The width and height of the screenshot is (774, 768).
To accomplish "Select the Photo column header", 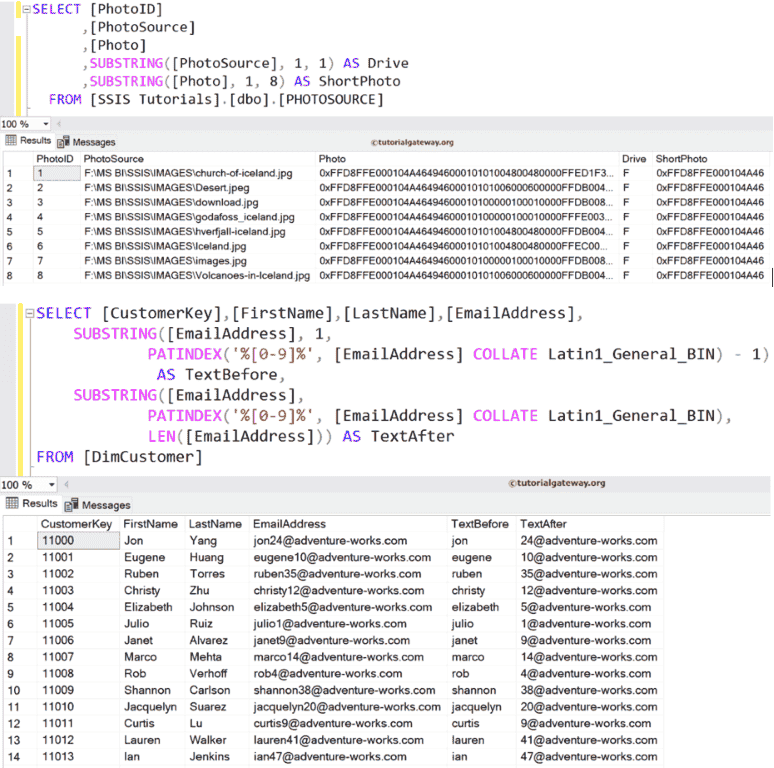I will (467, 159).
